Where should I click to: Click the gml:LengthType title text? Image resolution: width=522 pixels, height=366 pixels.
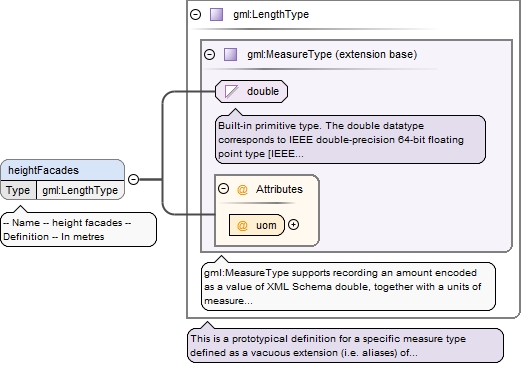pos(271,14)
